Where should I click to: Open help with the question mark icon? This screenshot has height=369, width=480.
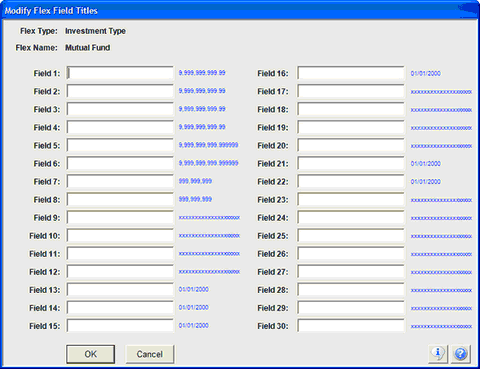(461, 353)
